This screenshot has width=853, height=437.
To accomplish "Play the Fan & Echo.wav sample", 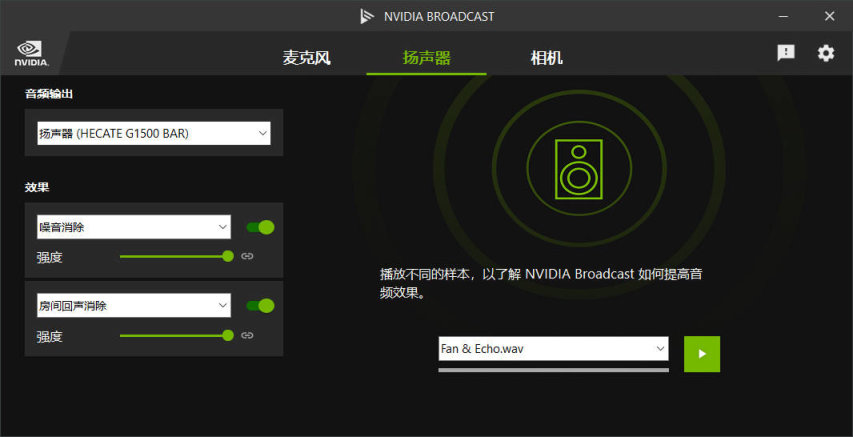I will point(702,354).
